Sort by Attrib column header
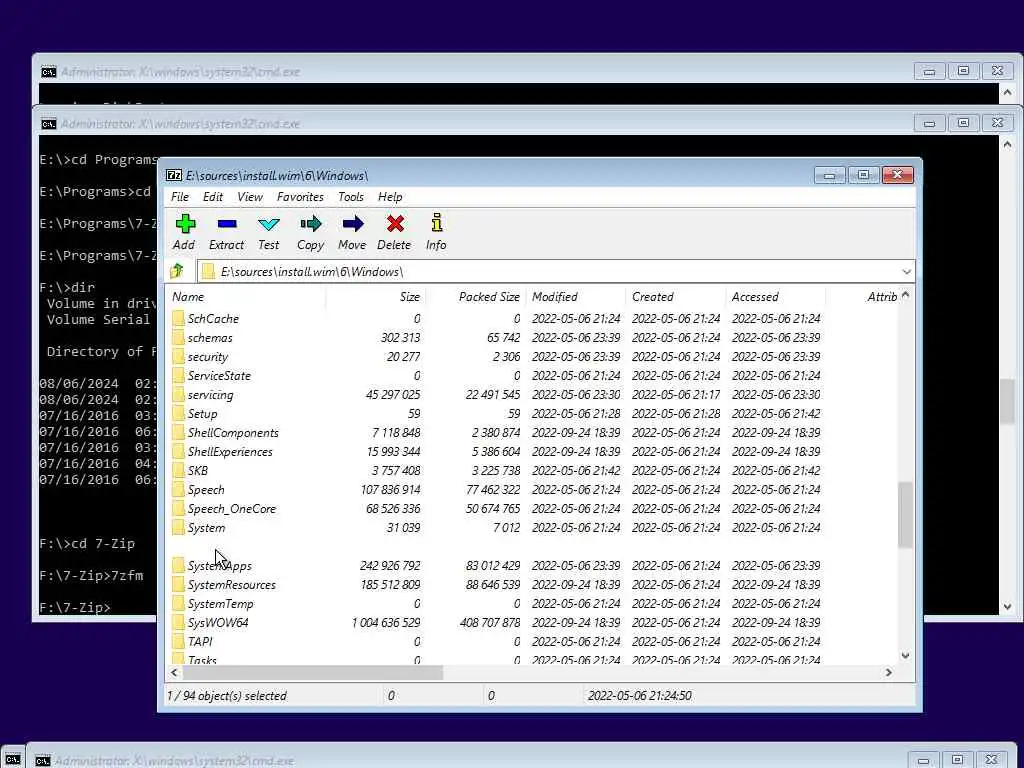This screenshot has height=768, width=1024. click(x=862, y=296)
